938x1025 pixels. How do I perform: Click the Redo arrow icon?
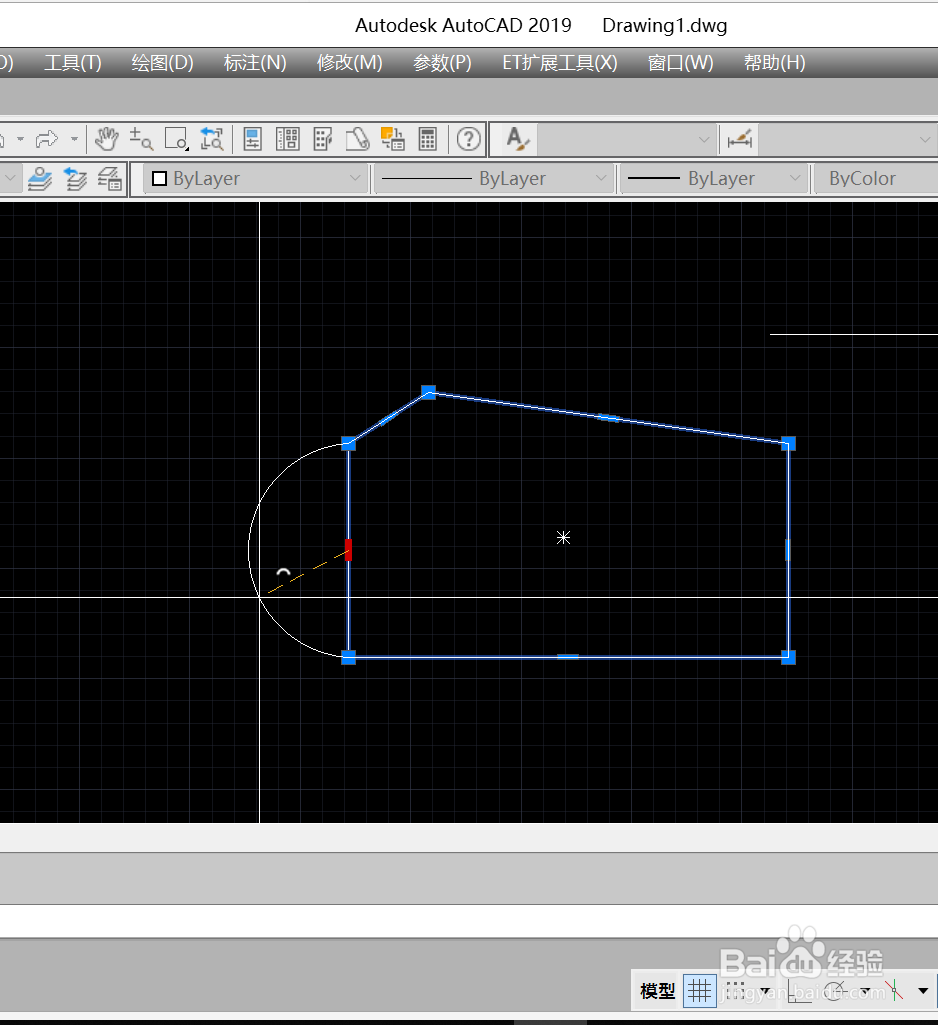46,139
